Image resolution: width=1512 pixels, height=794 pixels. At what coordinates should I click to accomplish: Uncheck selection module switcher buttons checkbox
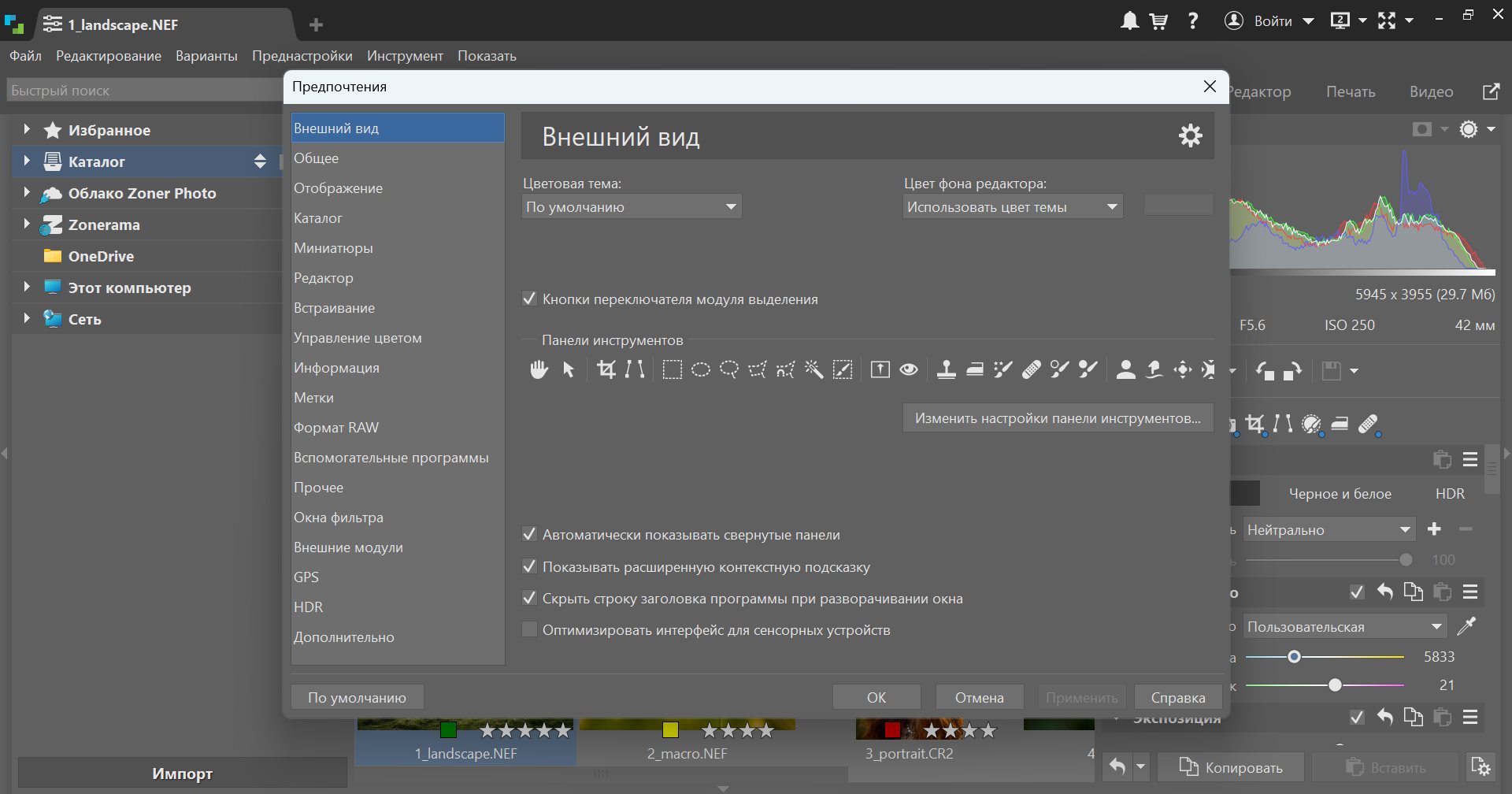(x=530, y=299)
